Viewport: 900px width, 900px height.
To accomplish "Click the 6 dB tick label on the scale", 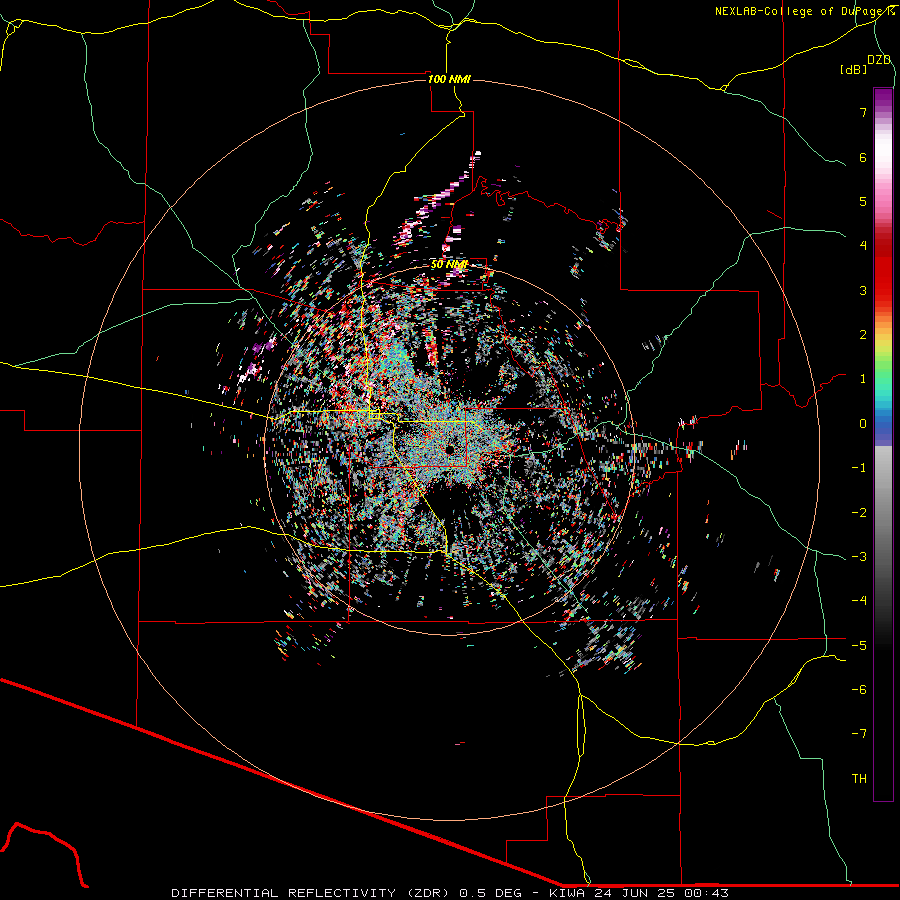I will pyautogui.click(x=863, y=157).
